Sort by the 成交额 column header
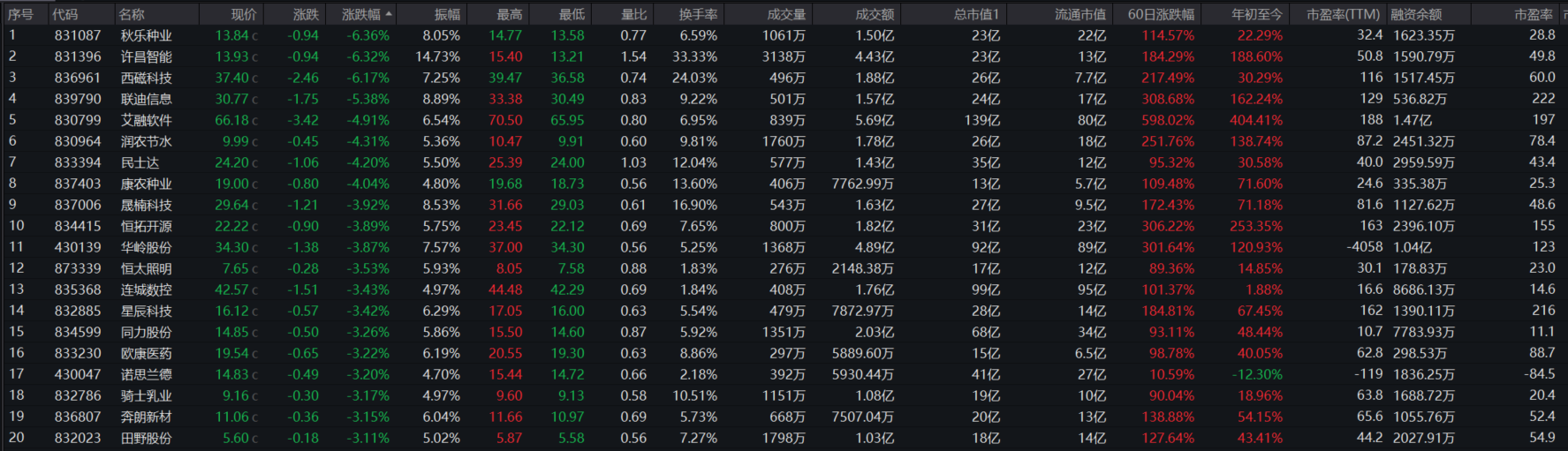 (x=875, y=14)
